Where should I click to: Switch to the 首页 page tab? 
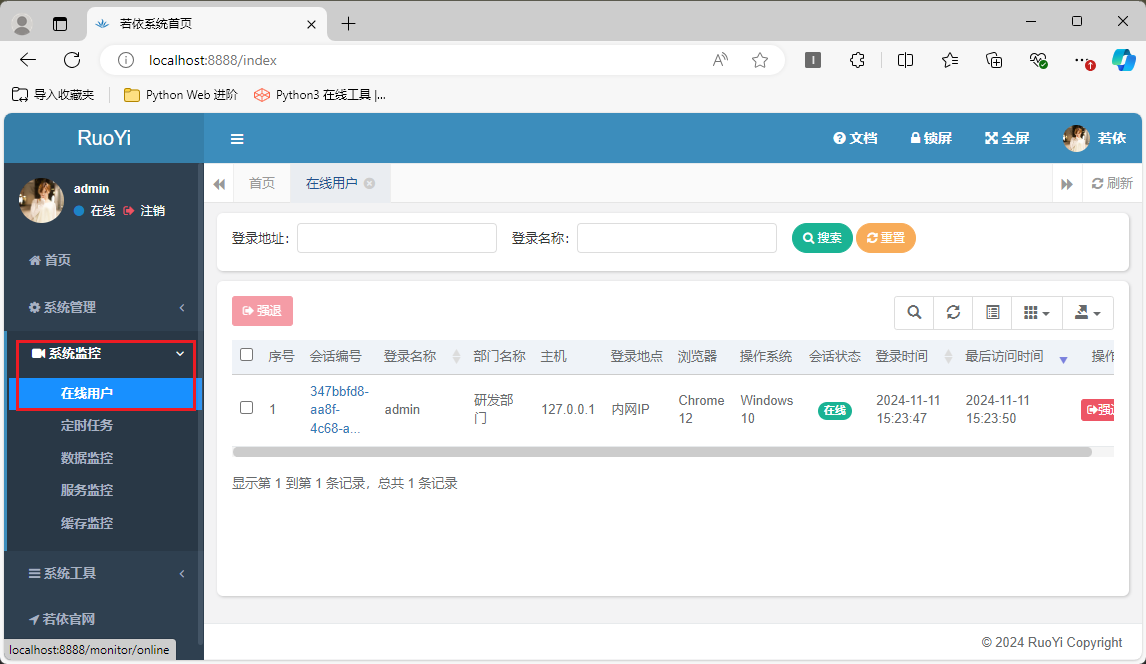262,183
